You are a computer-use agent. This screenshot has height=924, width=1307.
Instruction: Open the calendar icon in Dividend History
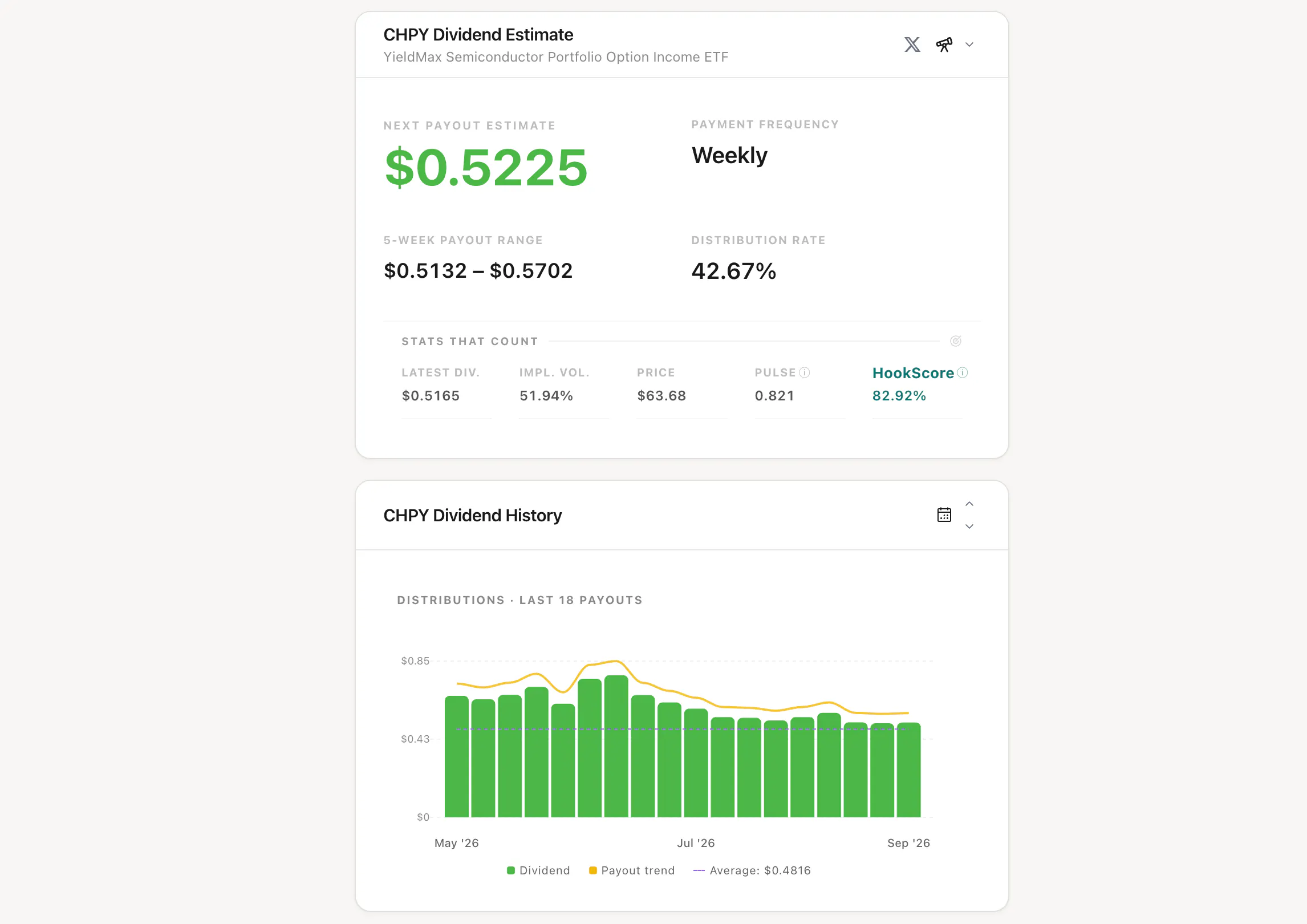(944, 514)
